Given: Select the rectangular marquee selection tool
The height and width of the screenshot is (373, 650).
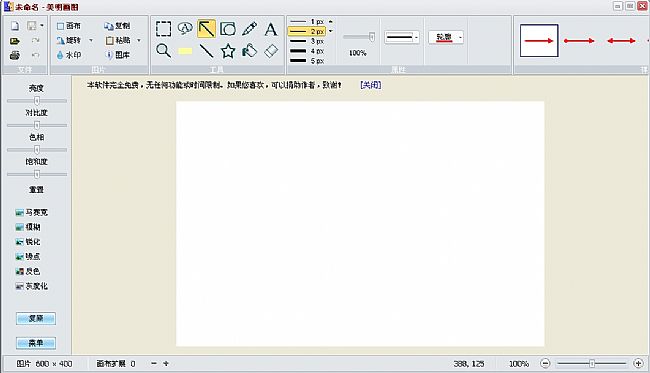Looking at the screenshot, I should pyautogui.click(x=163, y=29).
